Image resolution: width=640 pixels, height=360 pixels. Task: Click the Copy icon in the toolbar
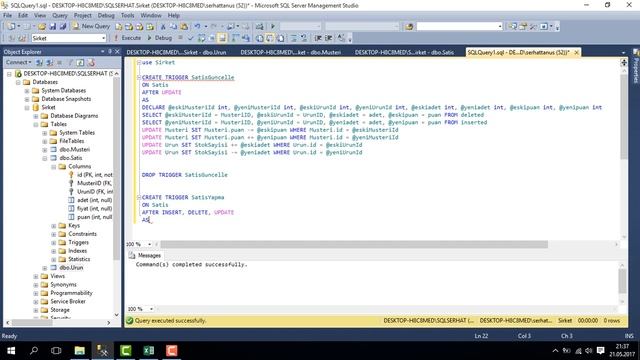[173, 27]
